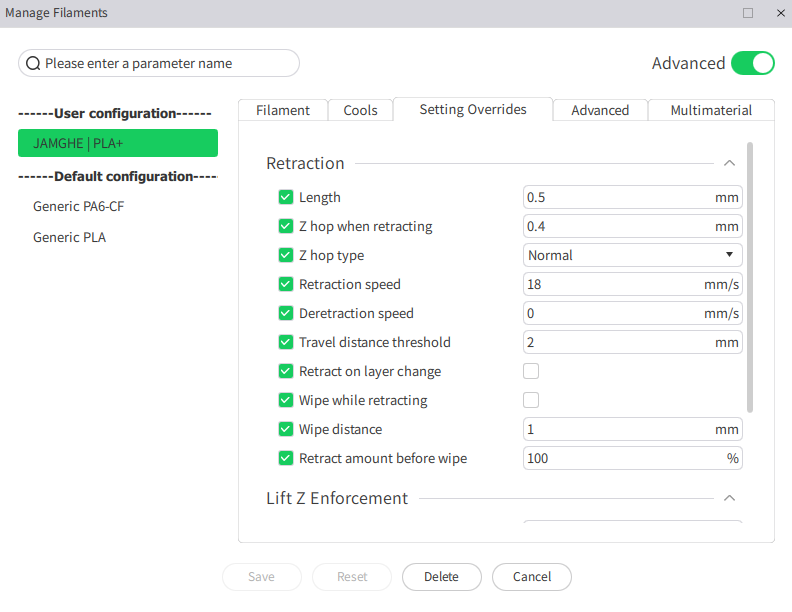Edit Retract amount before wipe 100
This screenshot has height=612, width=792.
(632, 458)
